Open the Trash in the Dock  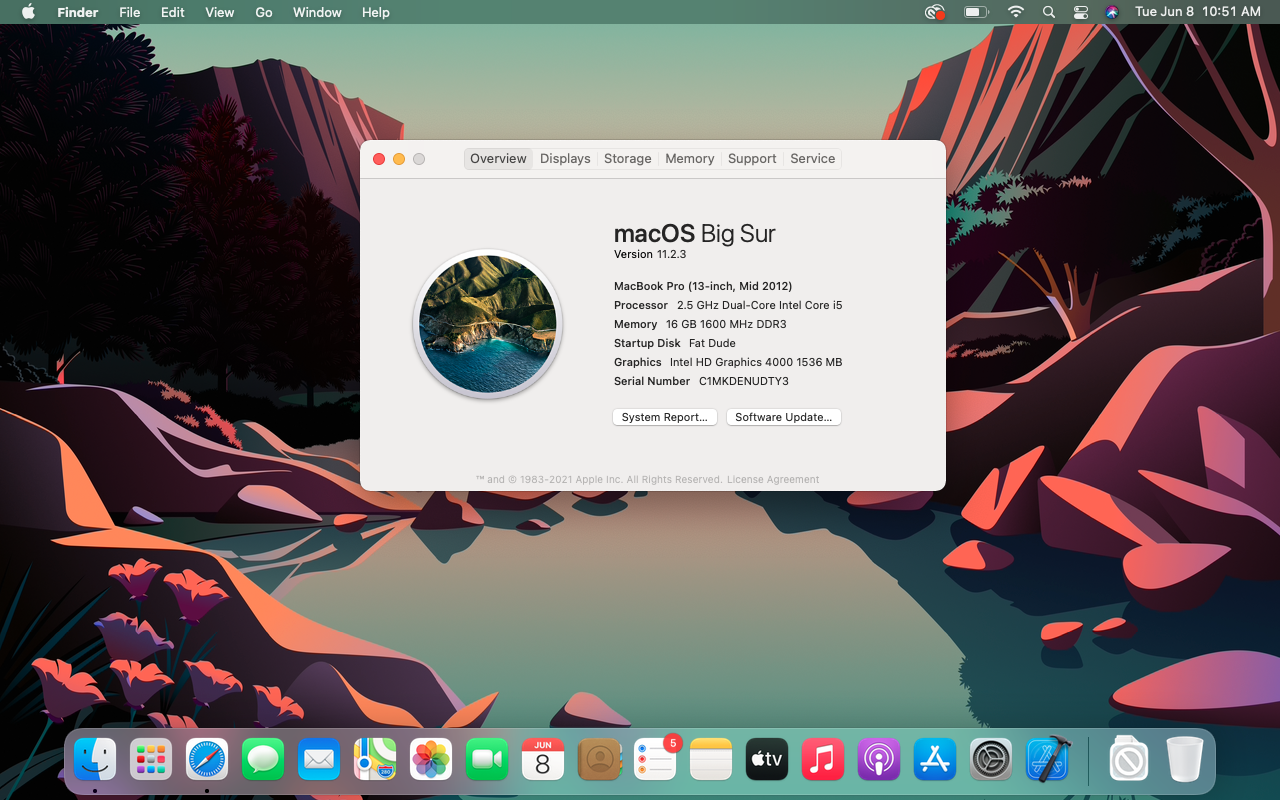click(x=1185, y=760)
